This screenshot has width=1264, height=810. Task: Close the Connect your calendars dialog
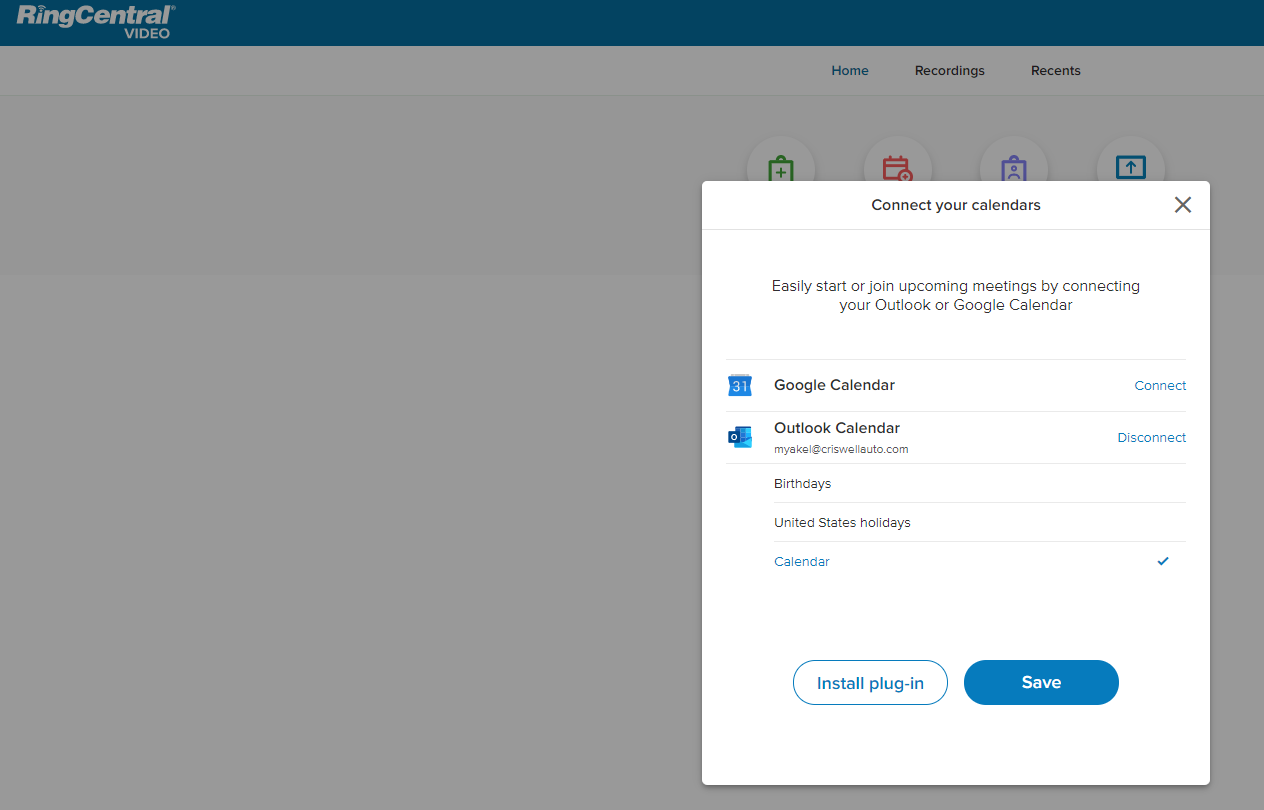point(1183,205)
